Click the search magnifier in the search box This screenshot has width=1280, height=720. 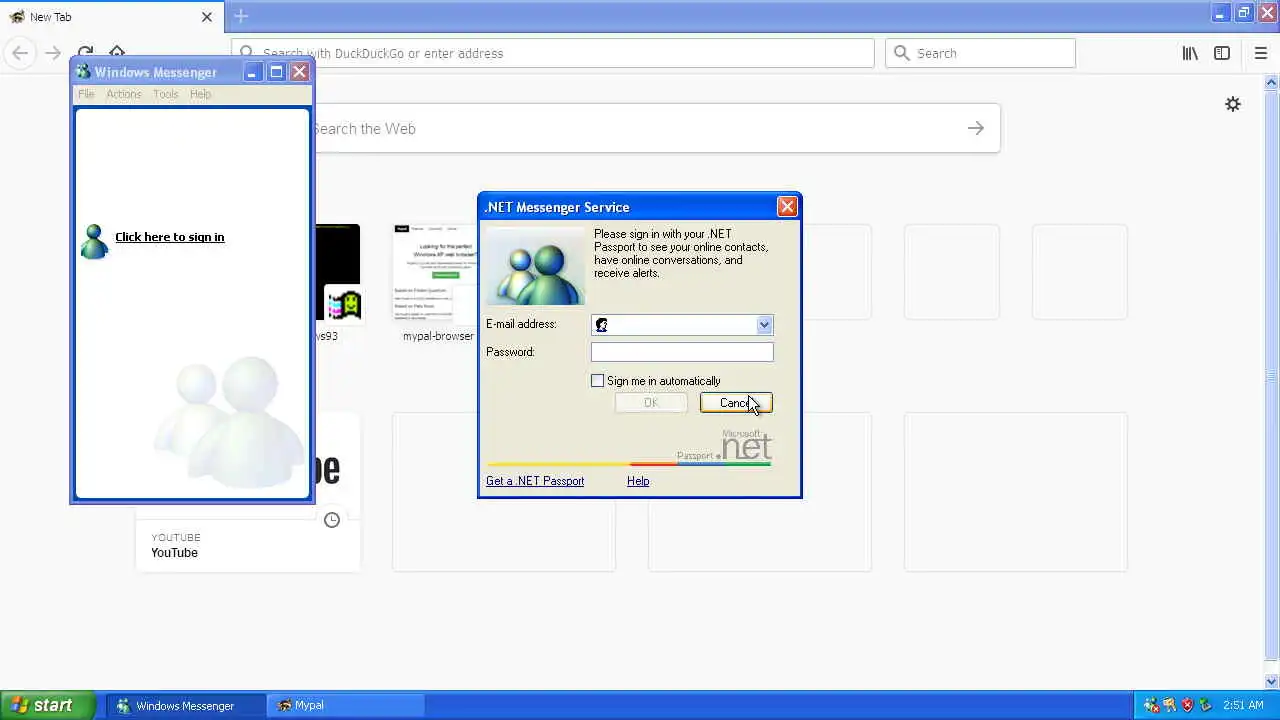pyautogui.click(x=902, y=53)
